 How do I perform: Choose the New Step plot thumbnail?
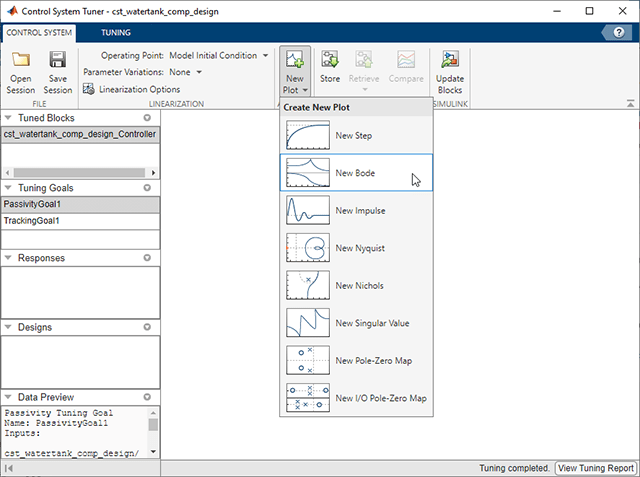[308, 135]
